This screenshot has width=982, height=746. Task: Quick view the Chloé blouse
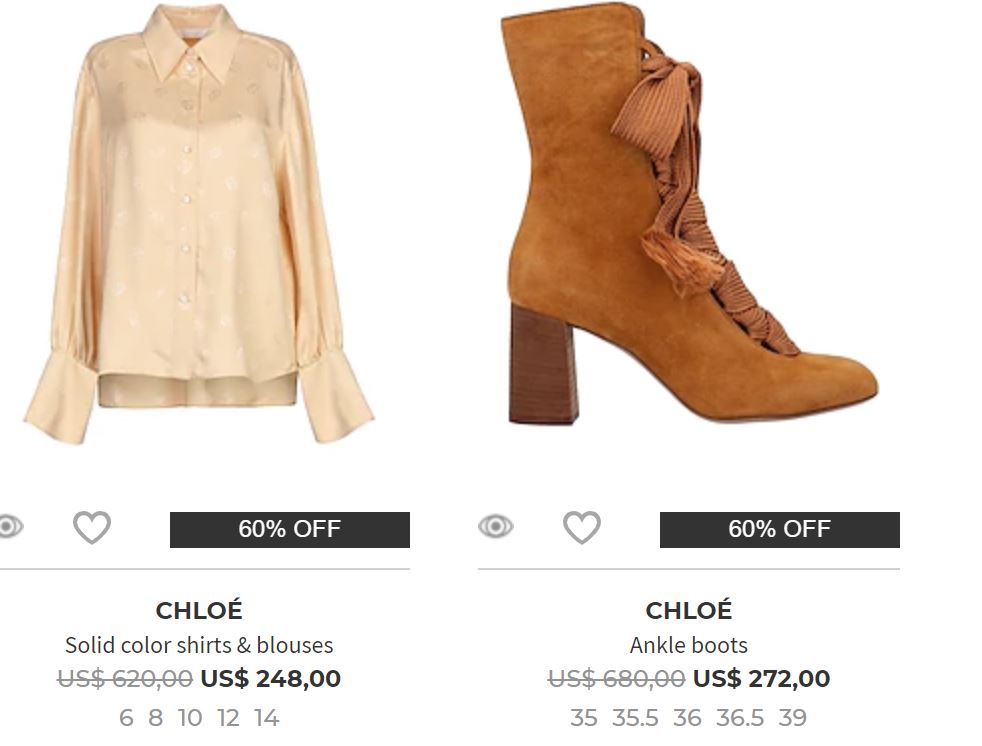9,526
